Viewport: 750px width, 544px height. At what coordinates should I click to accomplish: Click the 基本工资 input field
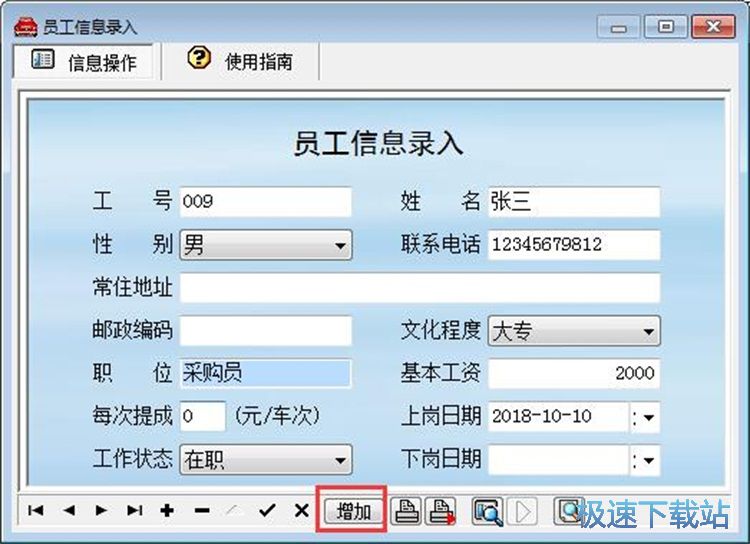pyautogui.click(x=574, y=373)
